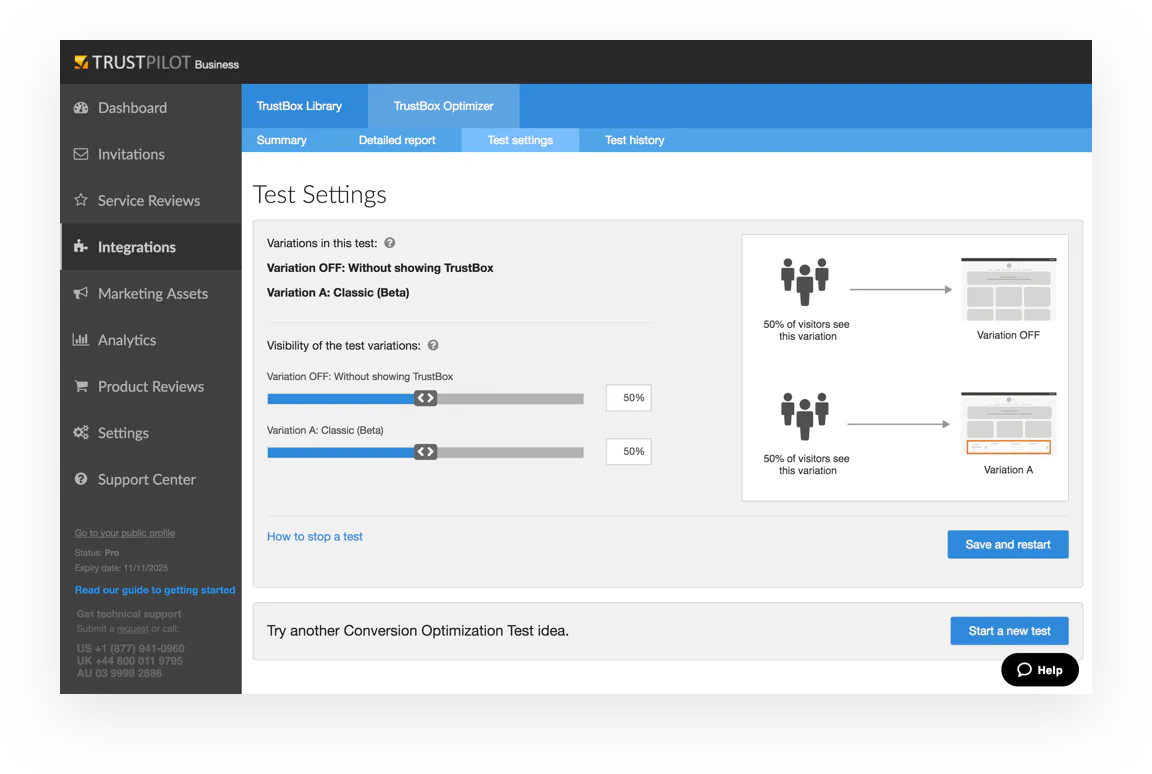This screenshot has width=1152, height=774.
Task: Click the Dashboard gauge icon
Action: point(81,108)
